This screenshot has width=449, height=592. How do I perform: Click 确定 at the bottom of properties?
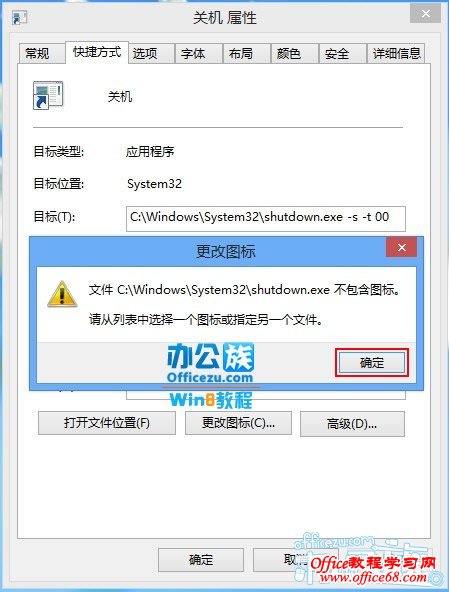point(201,560)
